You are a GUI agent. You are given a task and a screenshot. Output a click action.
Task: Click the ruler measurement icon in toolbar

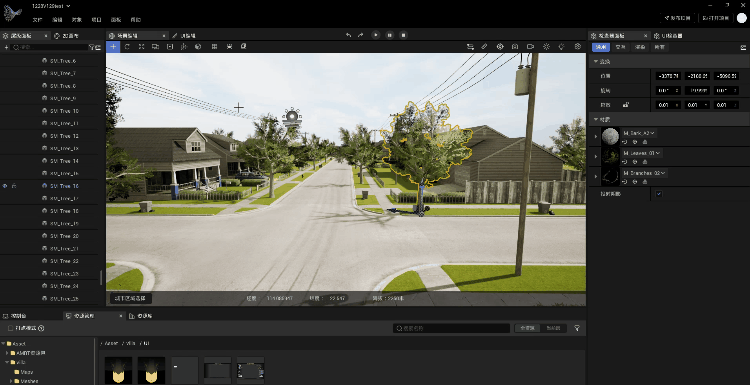point(484,46)
